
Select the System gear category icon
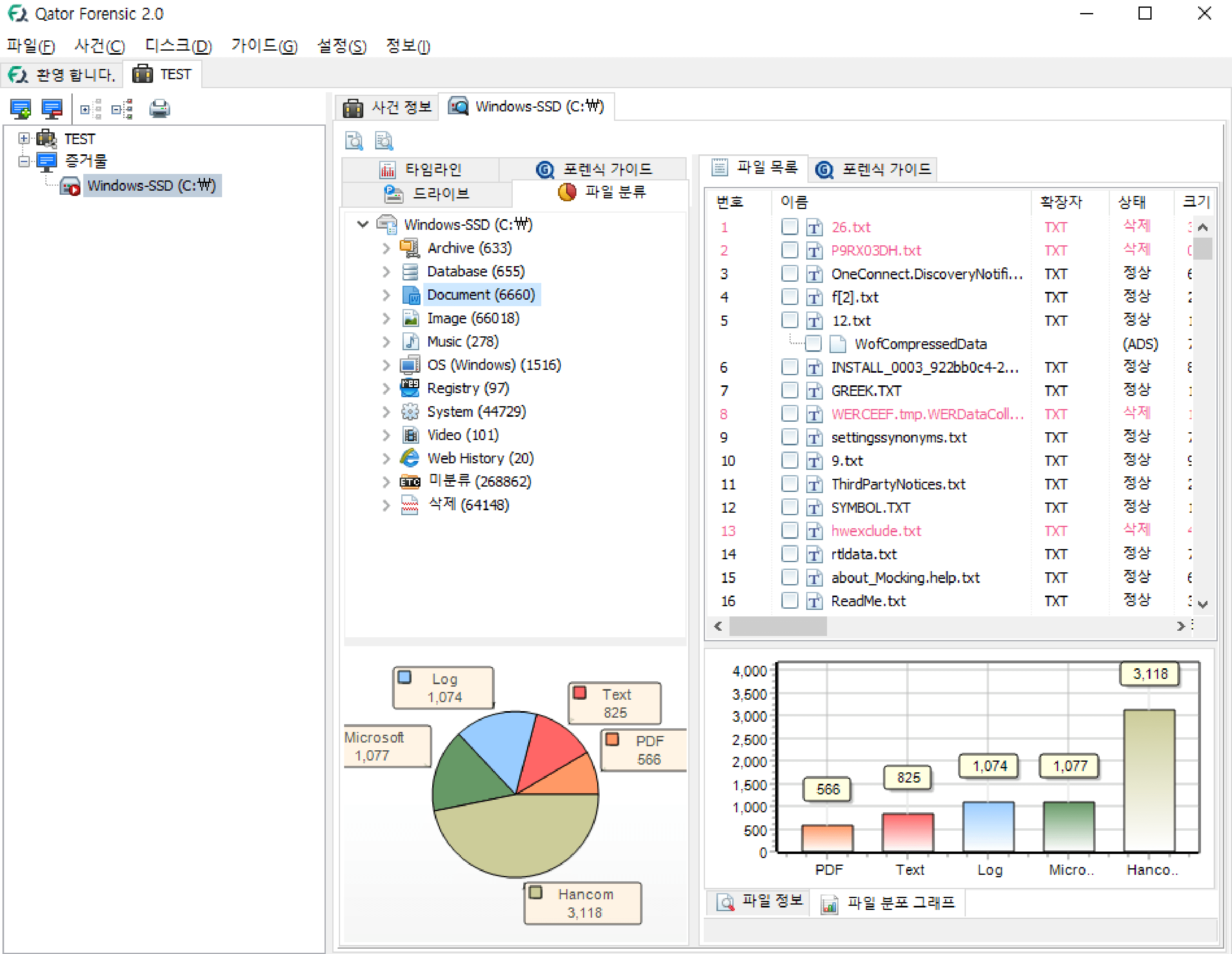410,412
